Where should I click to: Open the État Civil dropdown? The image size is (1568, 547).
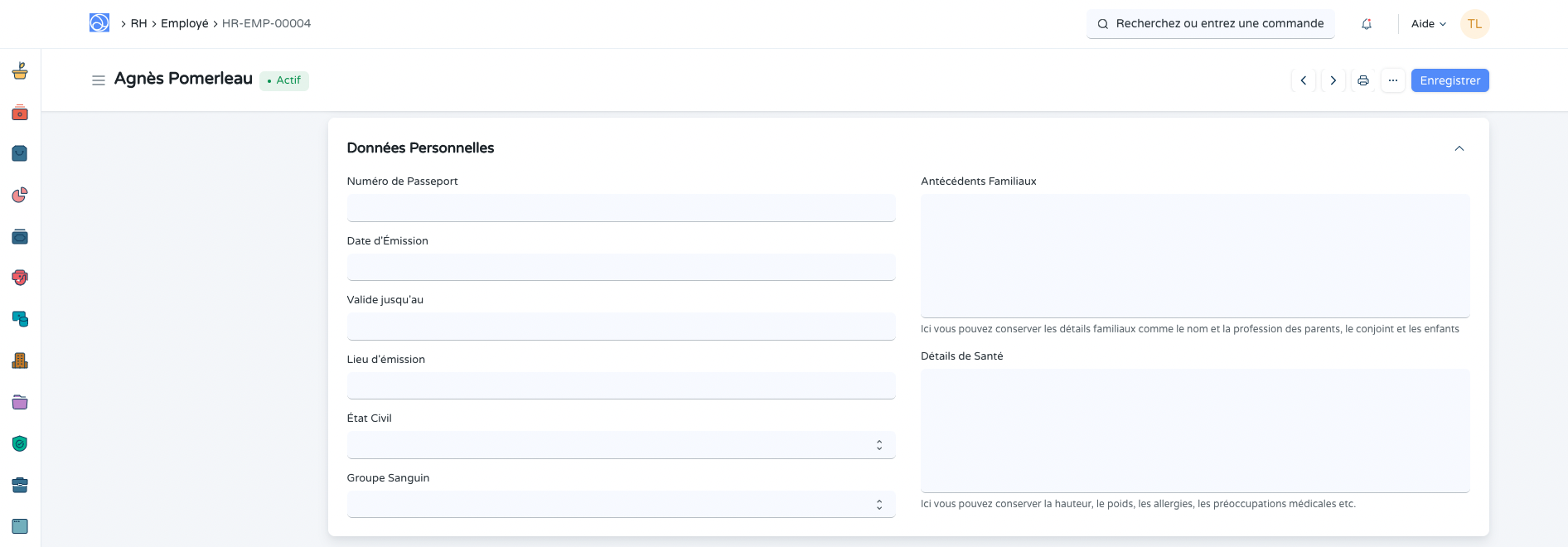(621, 445)
